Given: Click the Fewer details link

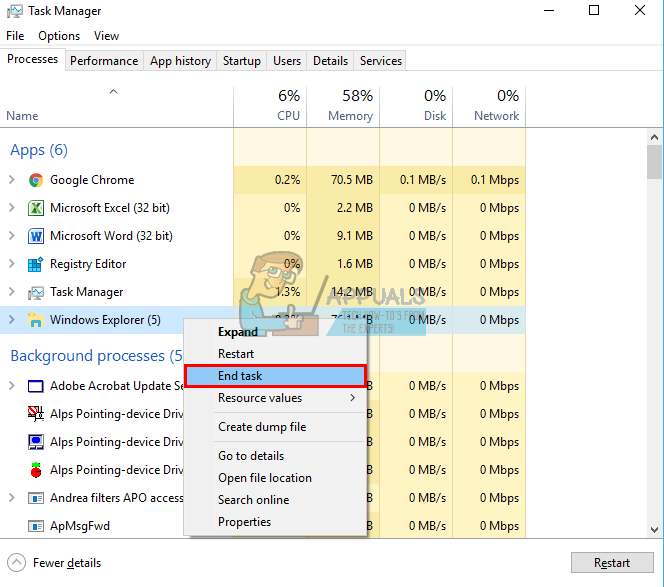Looking at the screenshot, I should [x=67, y=563].
